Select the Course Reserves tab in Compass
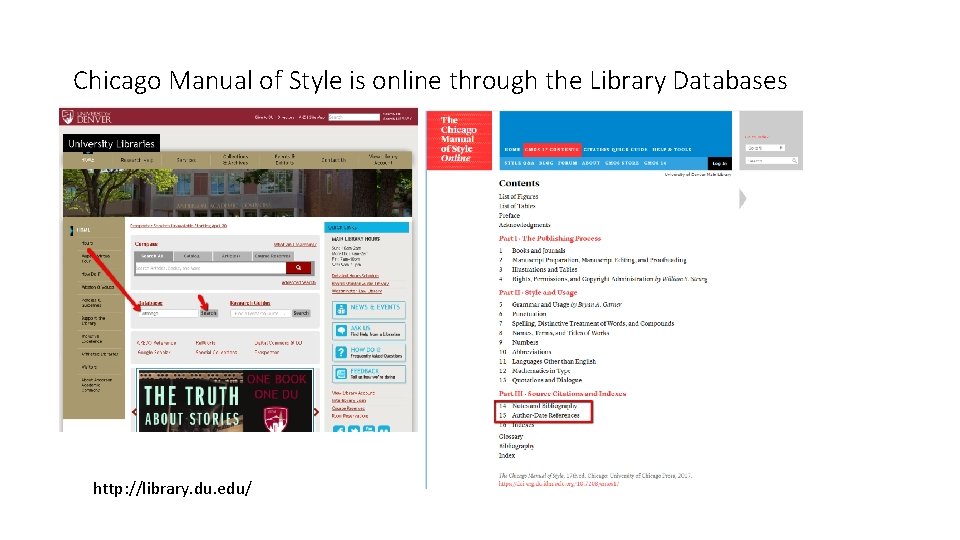 tap(272, 256)
